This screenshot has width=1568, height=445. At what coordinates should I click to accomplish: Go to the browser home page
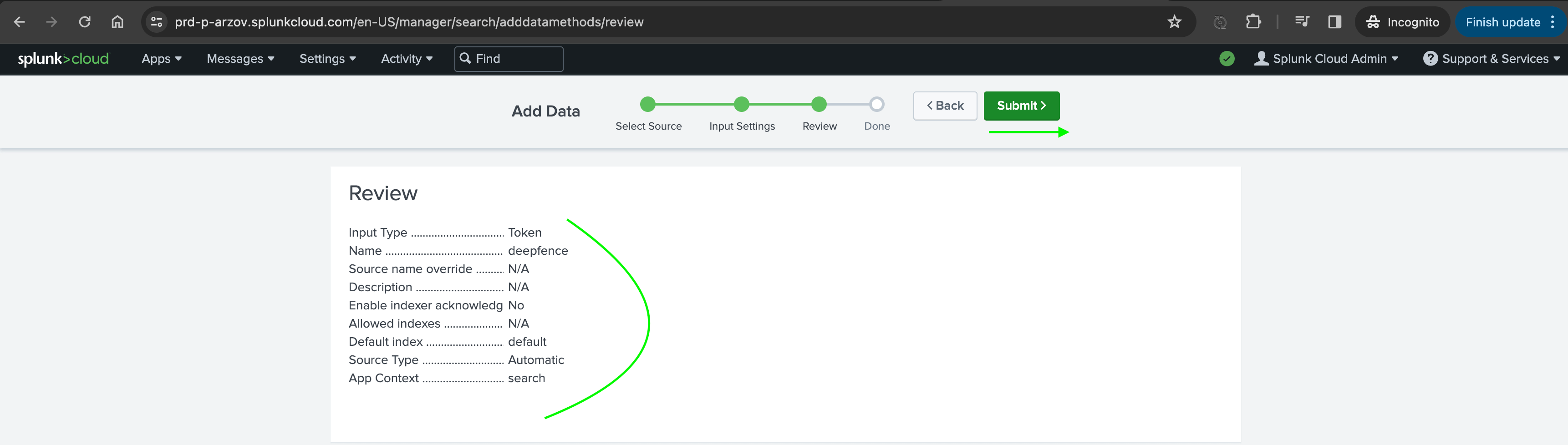point(117,22)
